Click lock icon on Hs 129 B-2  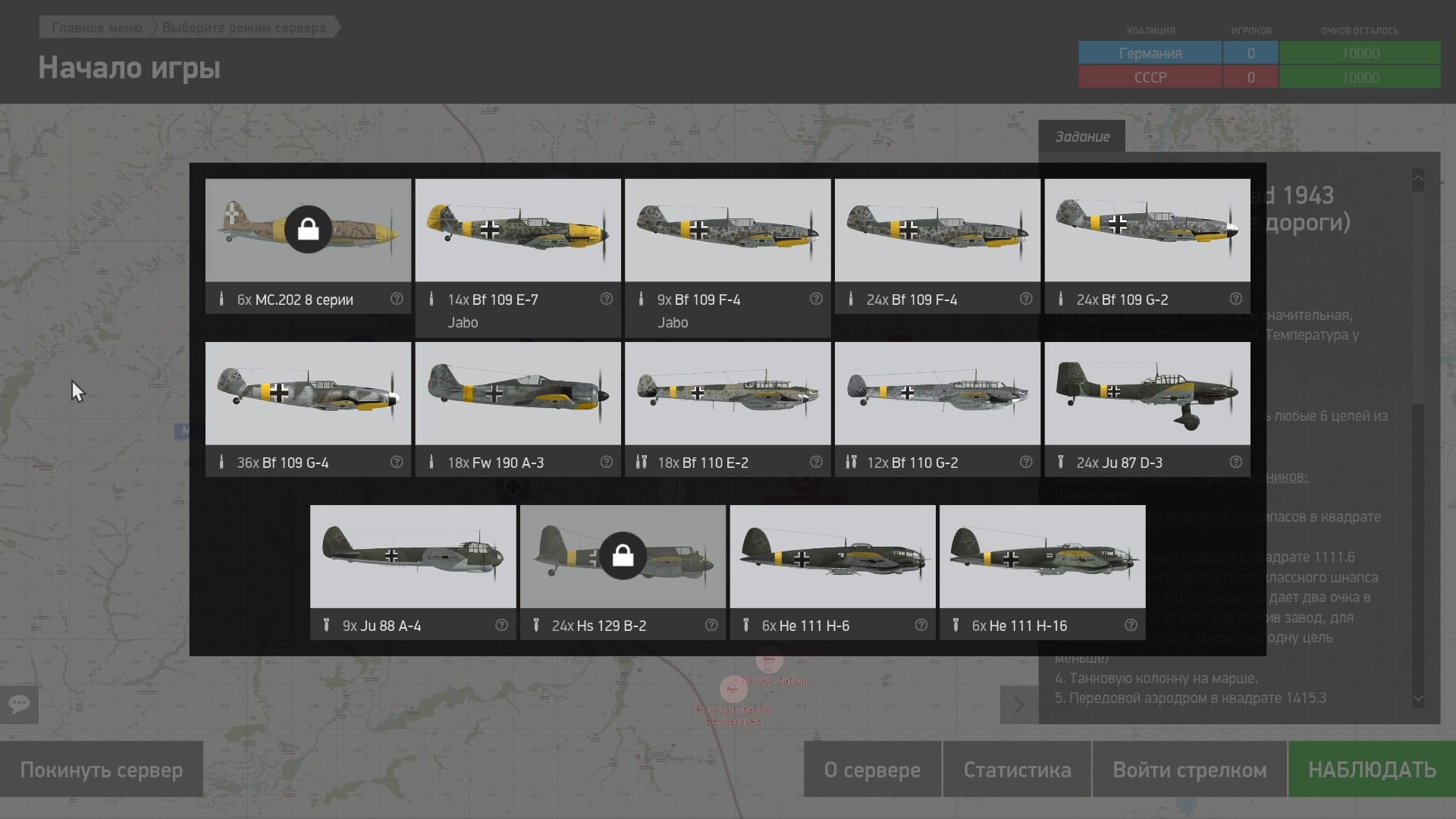click(623, 556)
